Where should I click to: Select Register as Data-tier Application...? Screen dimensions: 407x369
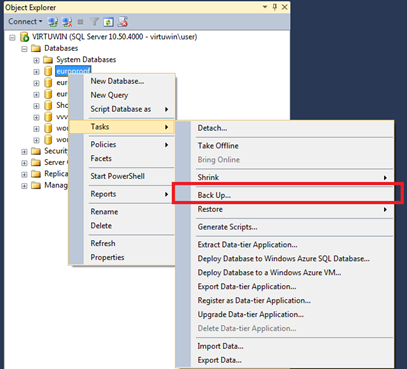point(285,301)
